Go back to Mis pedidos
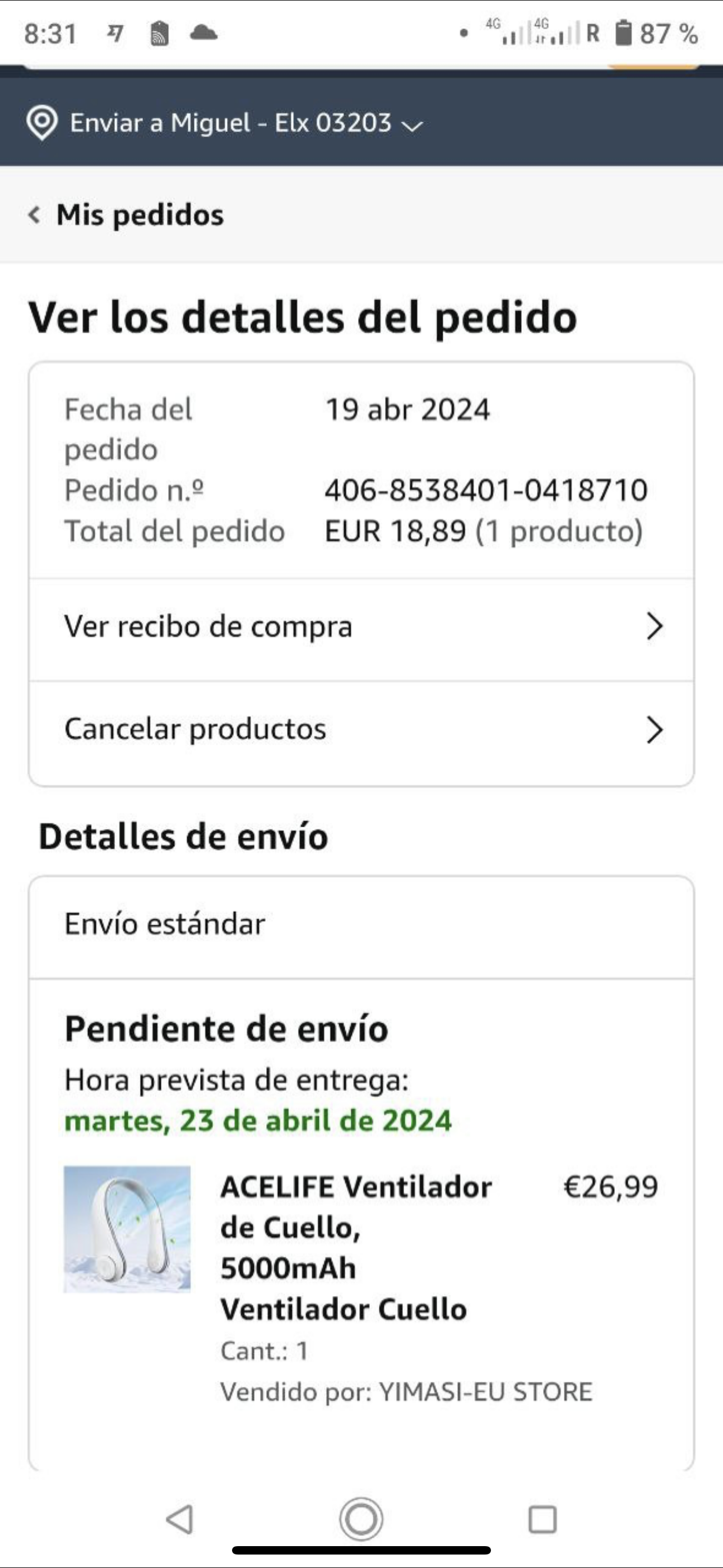 (140, 215)
